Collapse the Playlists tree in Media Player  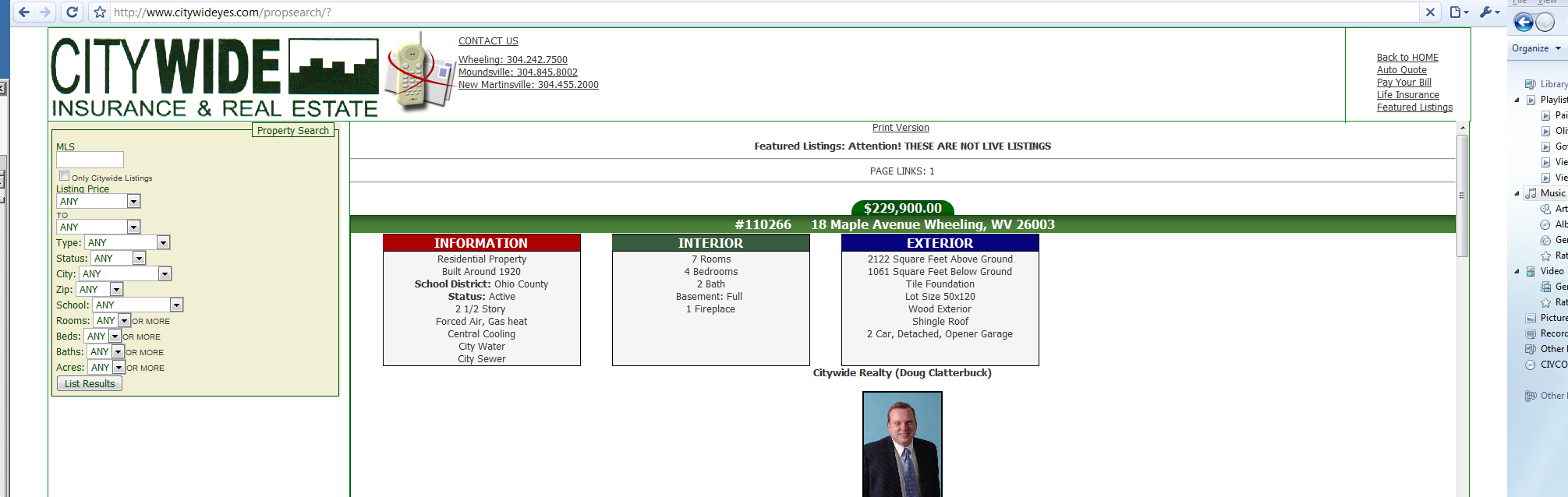point(1517,100)
